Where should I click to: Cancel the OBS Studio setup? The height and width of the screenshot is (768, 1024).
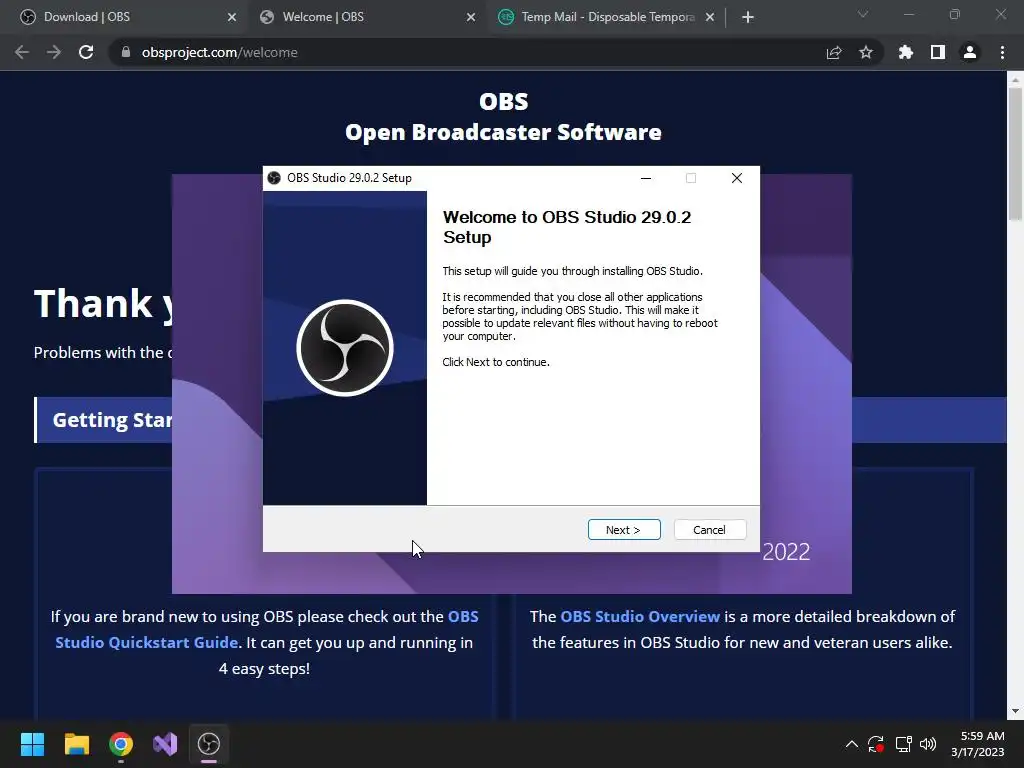(x=709, y=530)
